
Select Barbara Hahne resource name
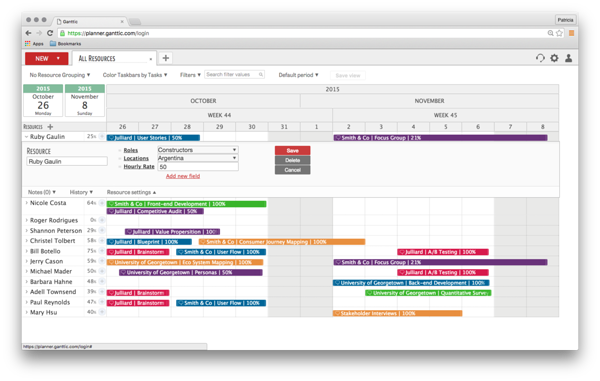pyautogui.click(x=51, y=282)
